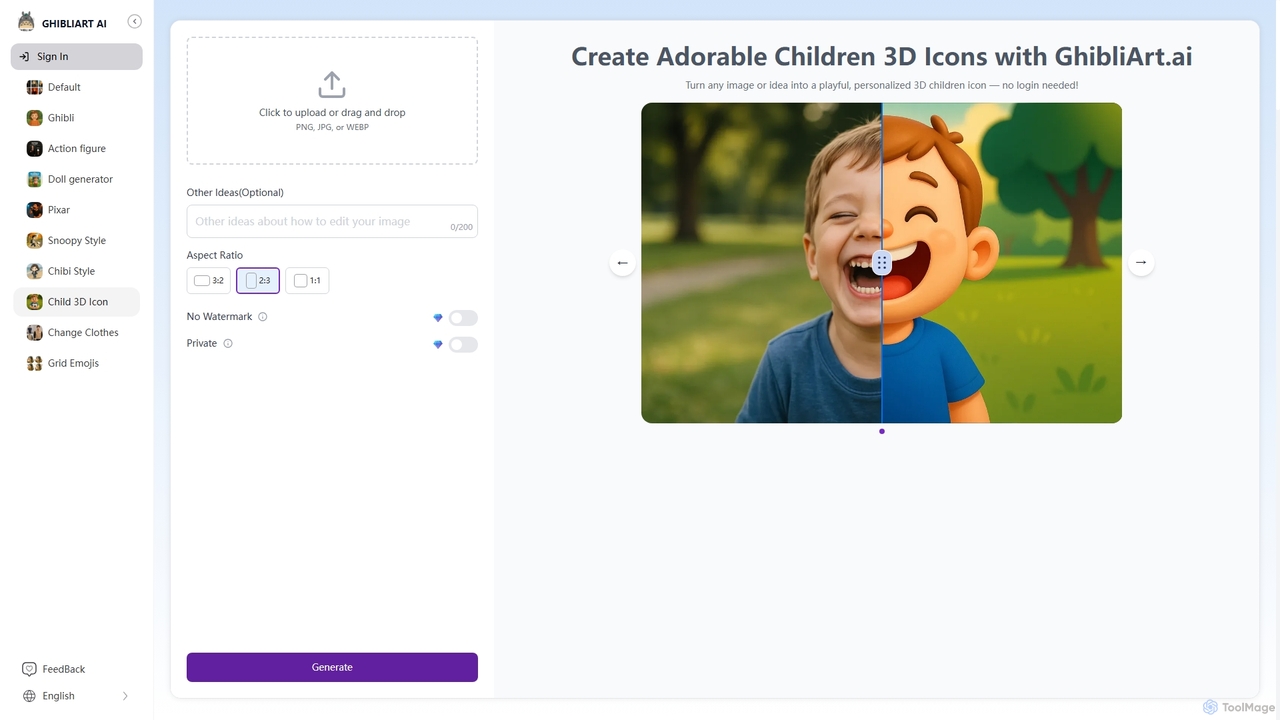1280x720 pixels.
Task: Select the 1:1 aspect ratio
Action: [x=307, y=281]
